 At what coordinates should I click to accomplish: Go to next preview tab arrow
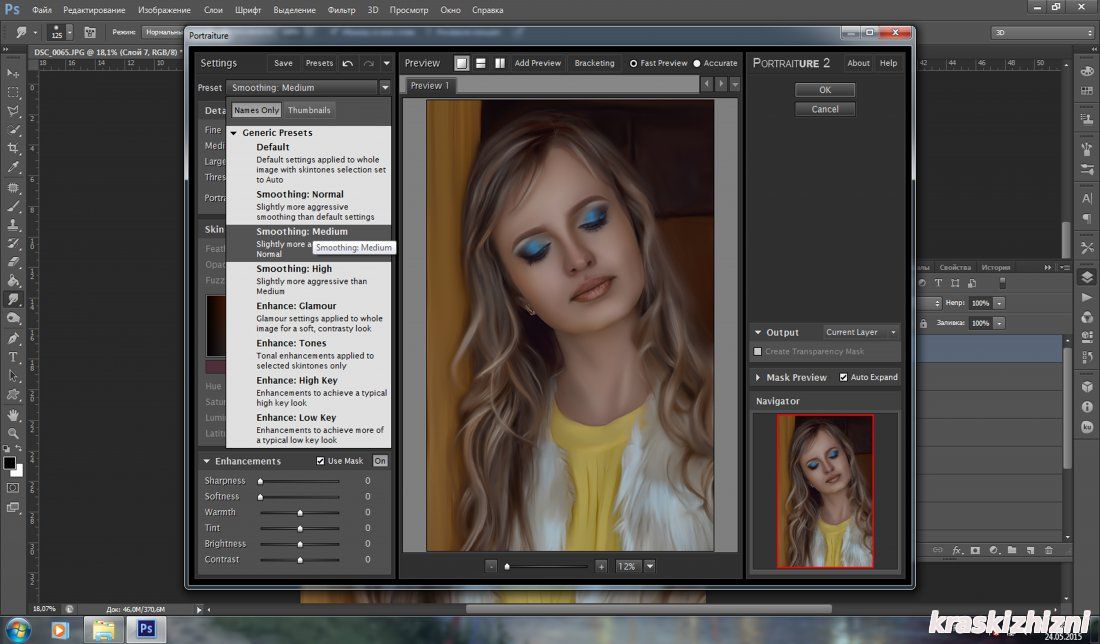tap(720, 84)
